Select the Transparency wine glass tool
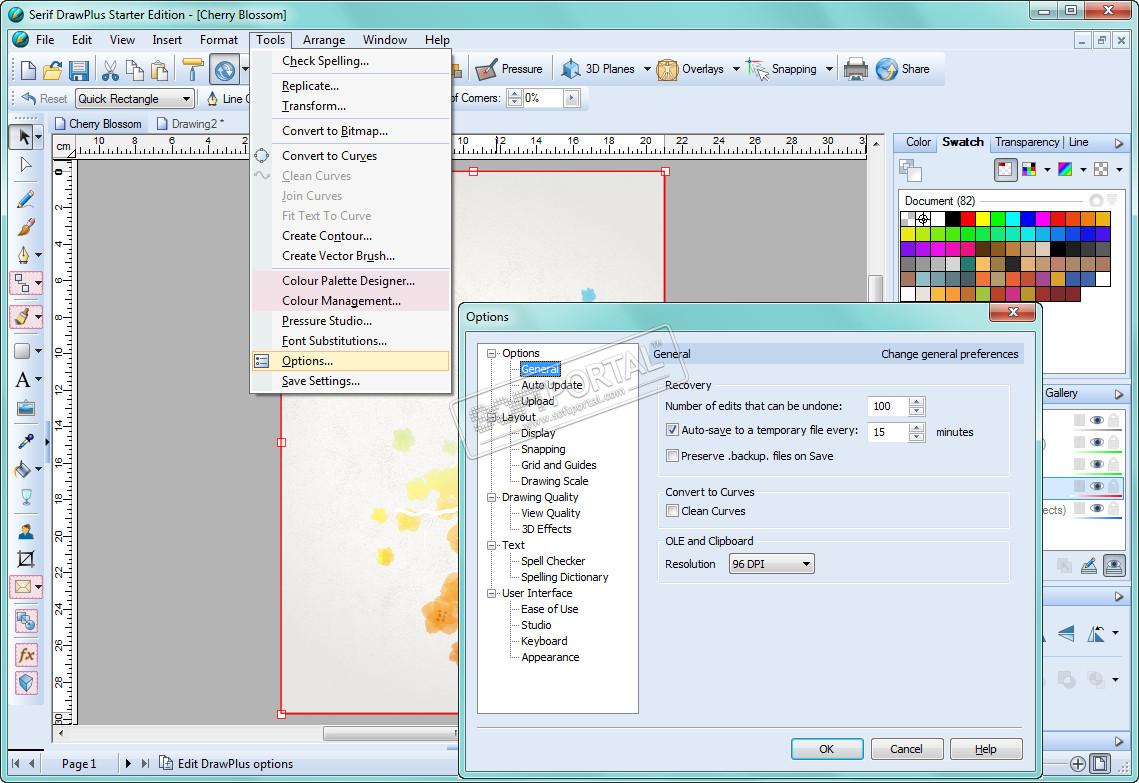Screen dimensions: 1139x783 25,498
